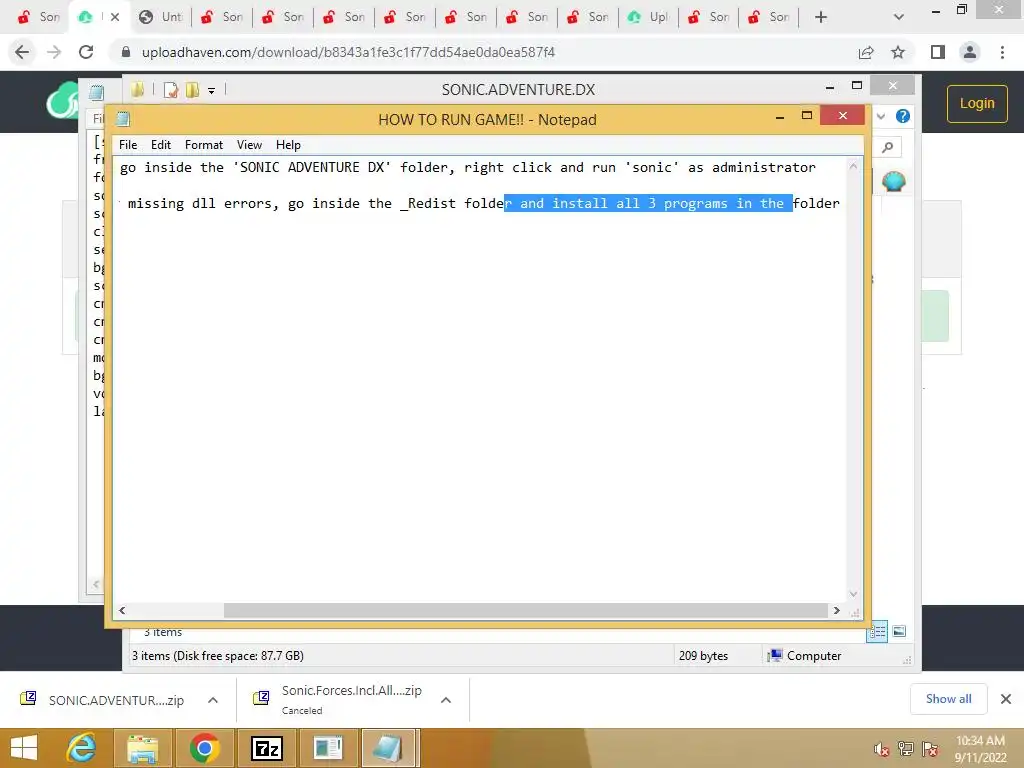Click the Explorer search magnifier icon
This screenshot has width=1024, height=768.
click(888, 148)
